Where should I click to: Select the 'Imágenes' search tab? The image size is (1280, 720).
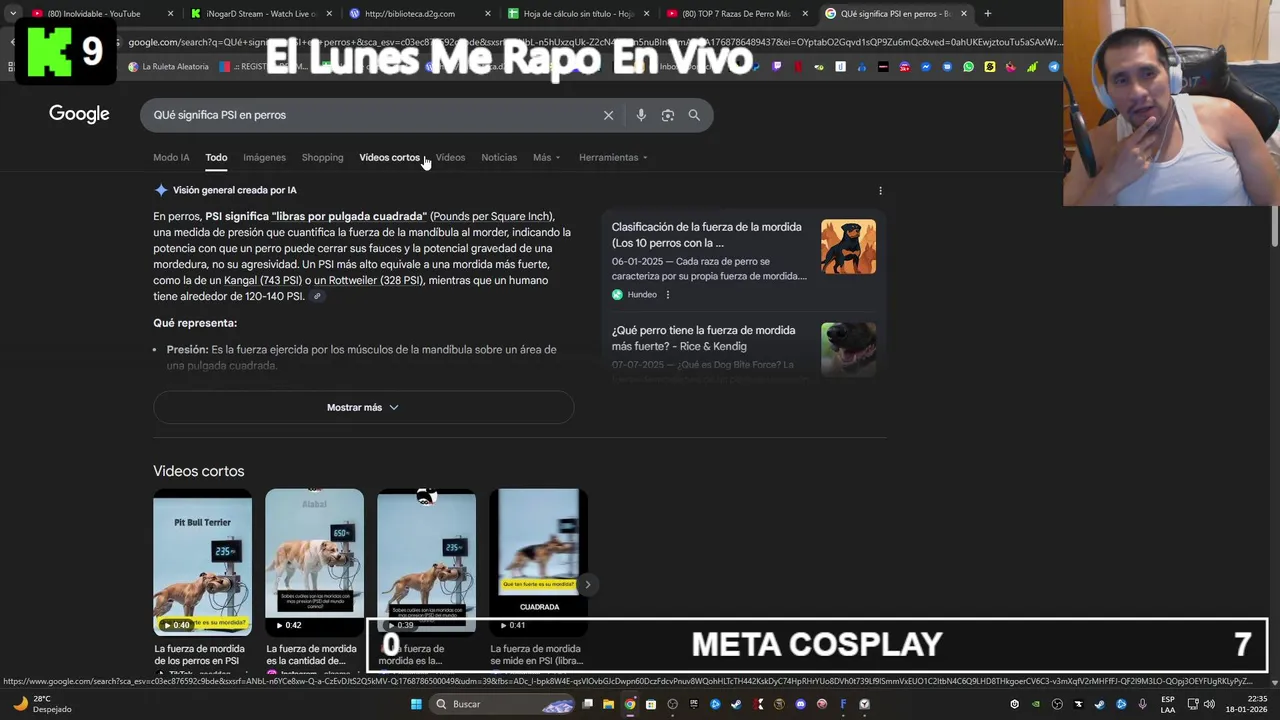pos(264,157)
